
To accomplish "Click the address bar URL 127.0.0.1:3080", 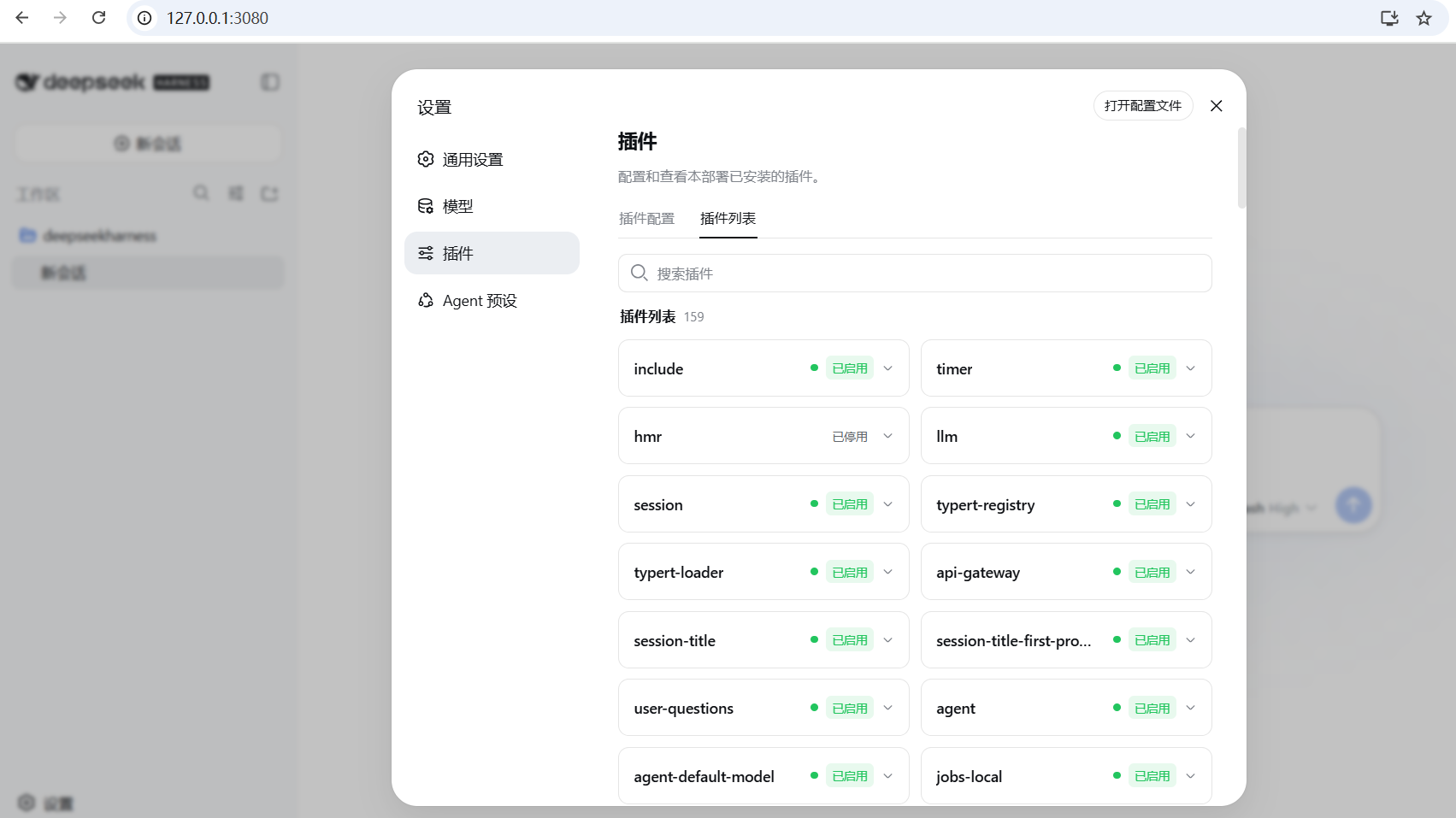I will pos(217,18).
